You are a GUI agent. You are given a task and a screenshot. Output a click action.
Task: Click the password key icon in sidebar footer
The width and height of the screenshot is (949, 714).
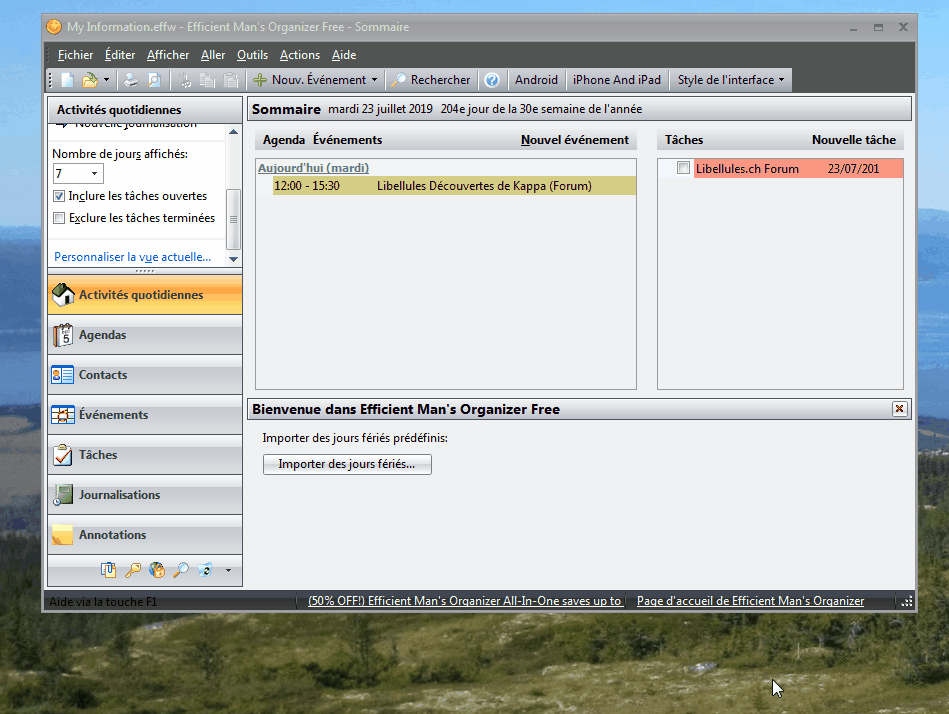pos(133,570)
